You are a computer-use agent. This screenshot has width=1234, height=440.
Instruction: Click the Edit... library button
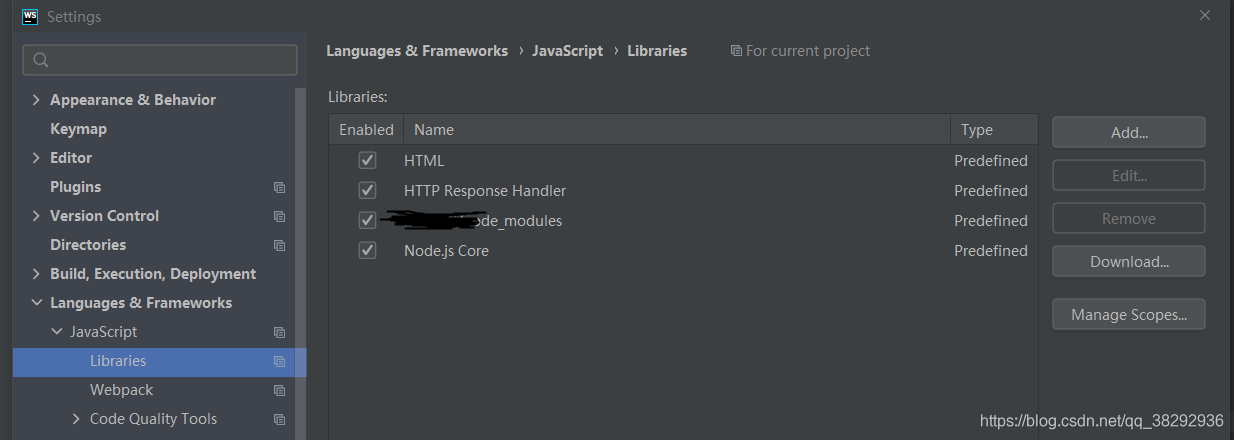click(x=1129, y=175)
